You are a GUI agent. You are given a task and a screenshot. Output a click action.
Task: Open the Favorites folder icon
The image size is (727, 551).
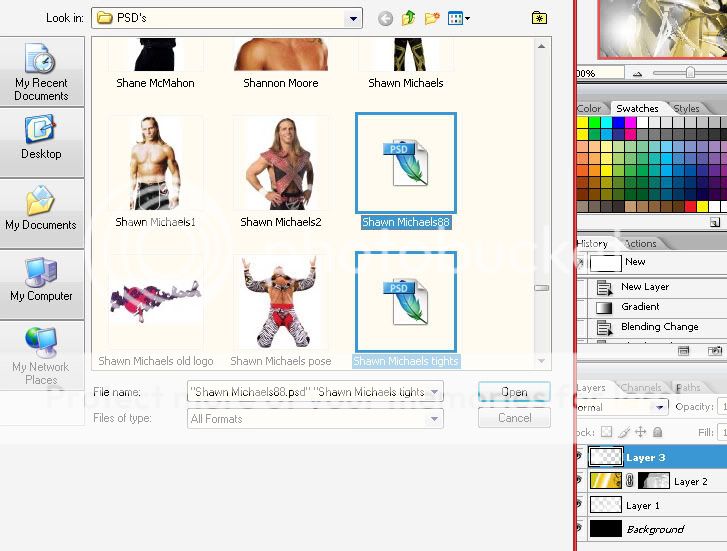(539, 18)
